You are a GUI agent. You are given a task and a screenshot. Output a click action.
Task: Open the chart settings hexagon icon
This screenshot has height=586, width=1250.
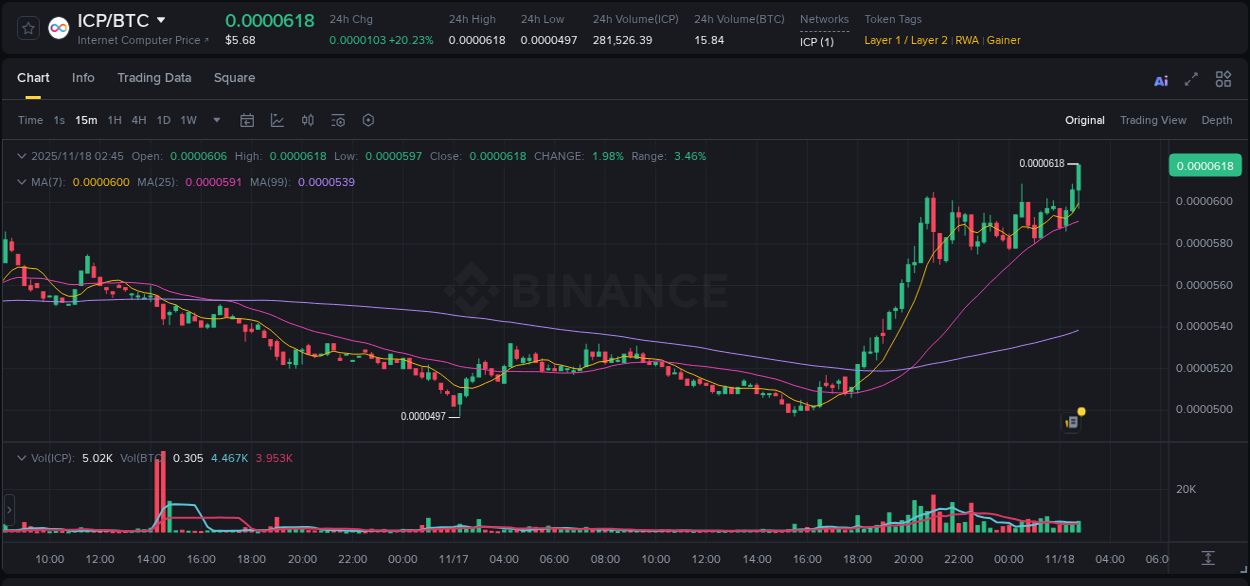click(x=368, y=120)
